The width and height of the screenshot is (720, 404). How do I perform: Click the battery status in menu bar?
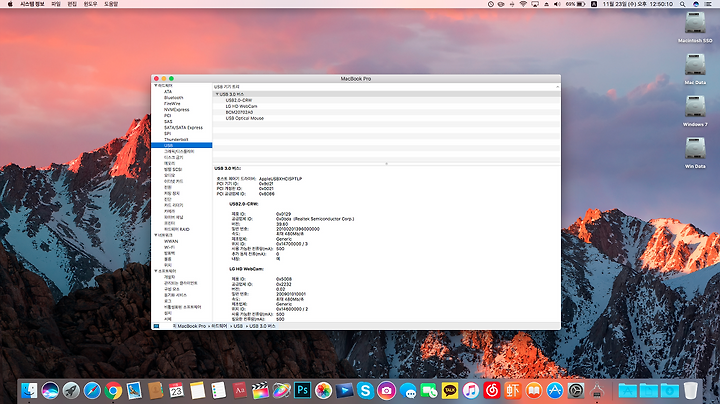pyautogui.click(x=575, y=4)
